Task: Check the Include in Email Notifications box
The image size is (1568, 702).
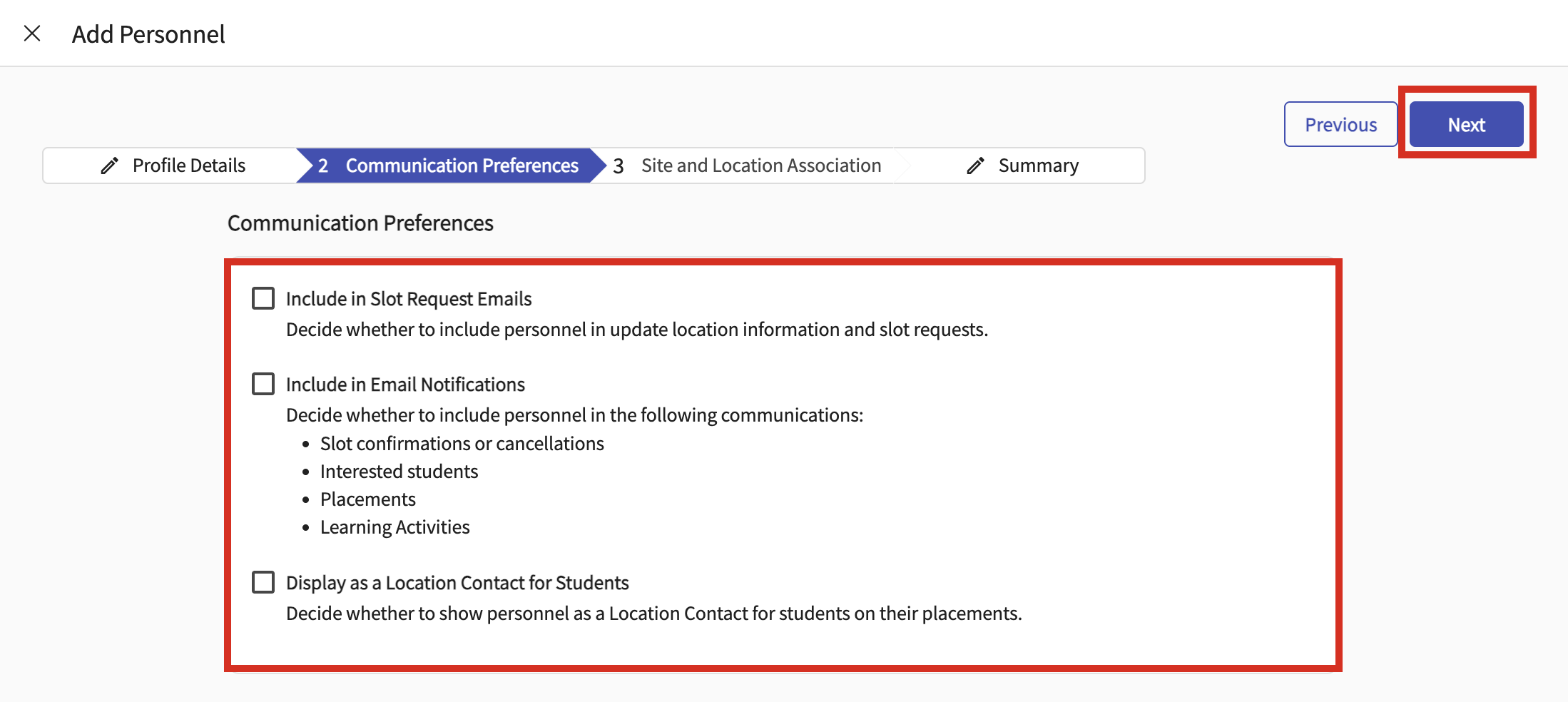Action: [263, 384]
